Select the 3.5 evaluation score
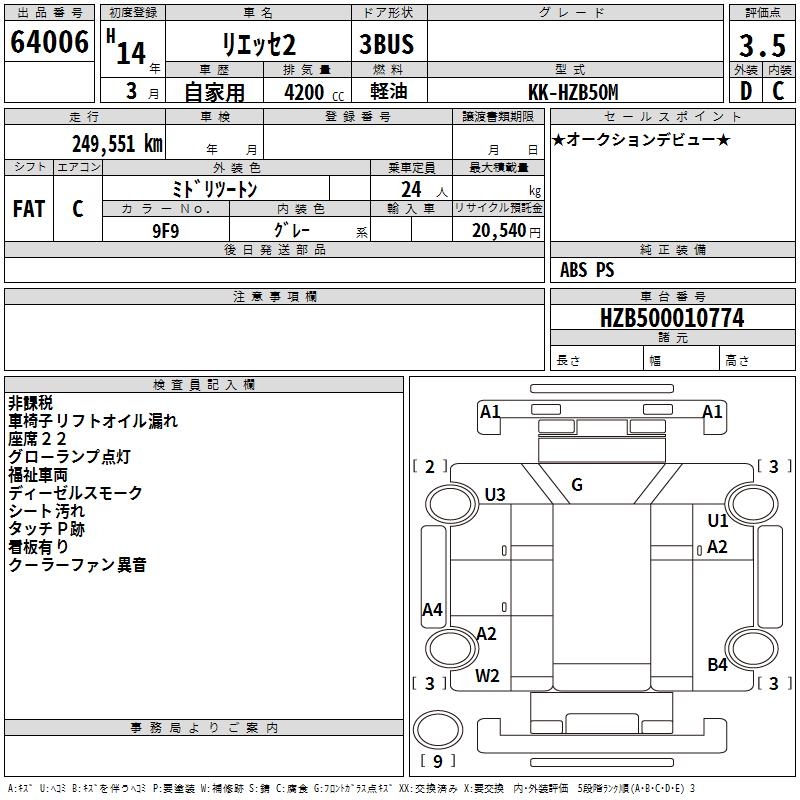This screenshot has width=800, height=800. [762, 45]
